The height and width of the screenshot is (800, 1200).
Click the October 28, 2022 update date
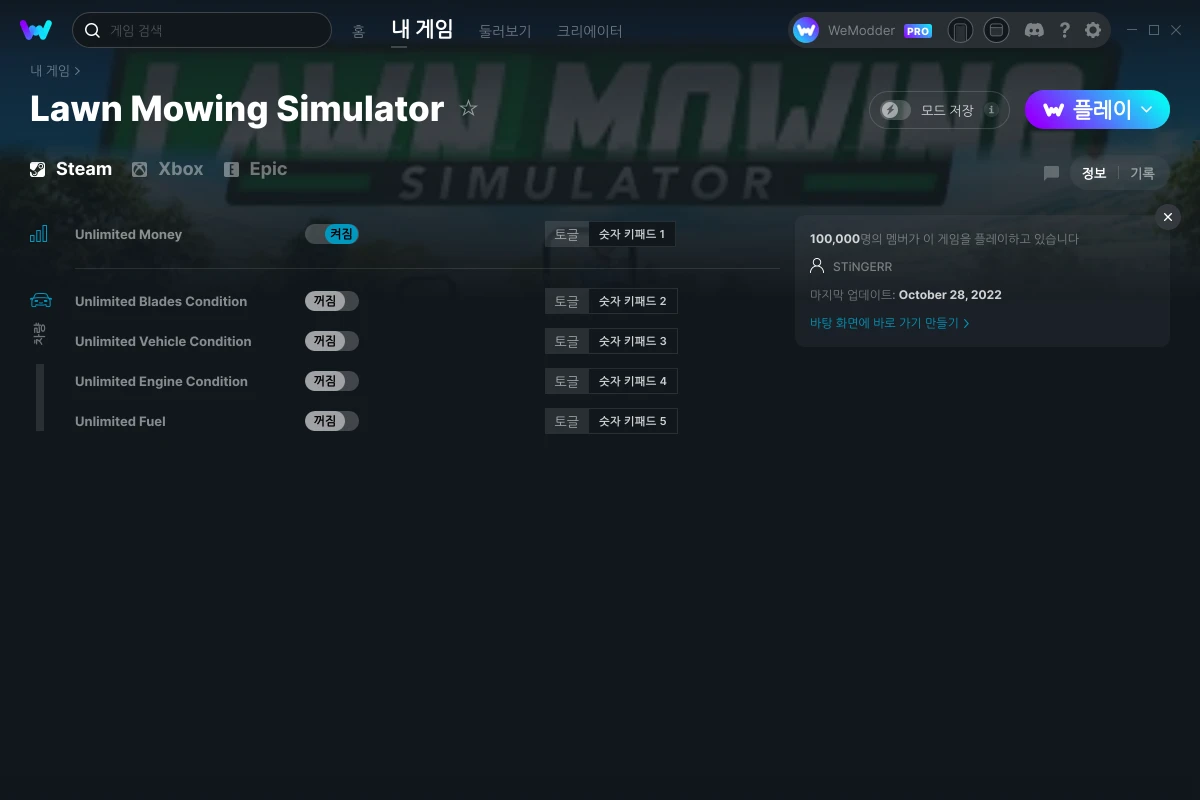[950, 295]
